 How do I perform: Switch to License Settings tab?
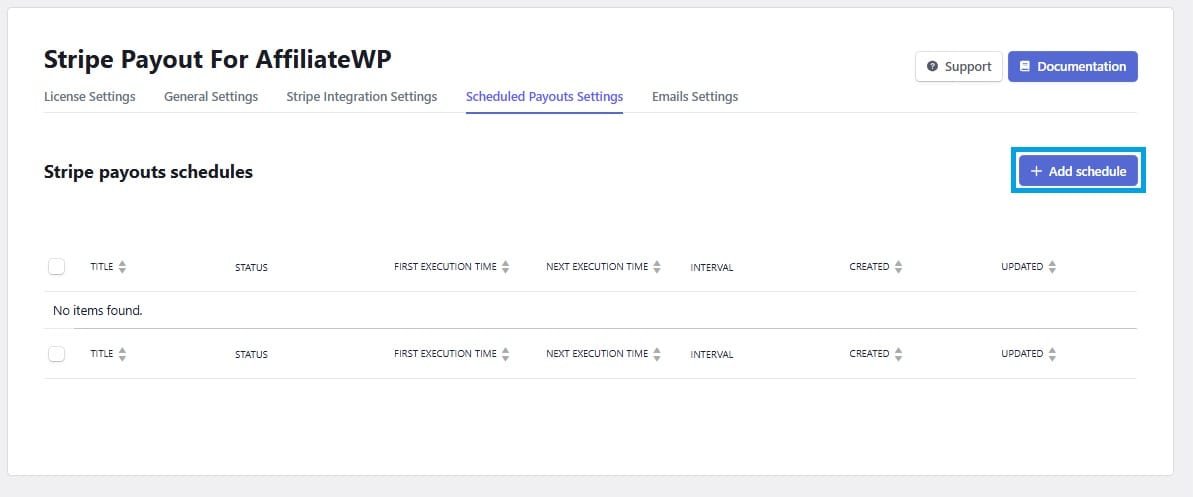[90, 97]
